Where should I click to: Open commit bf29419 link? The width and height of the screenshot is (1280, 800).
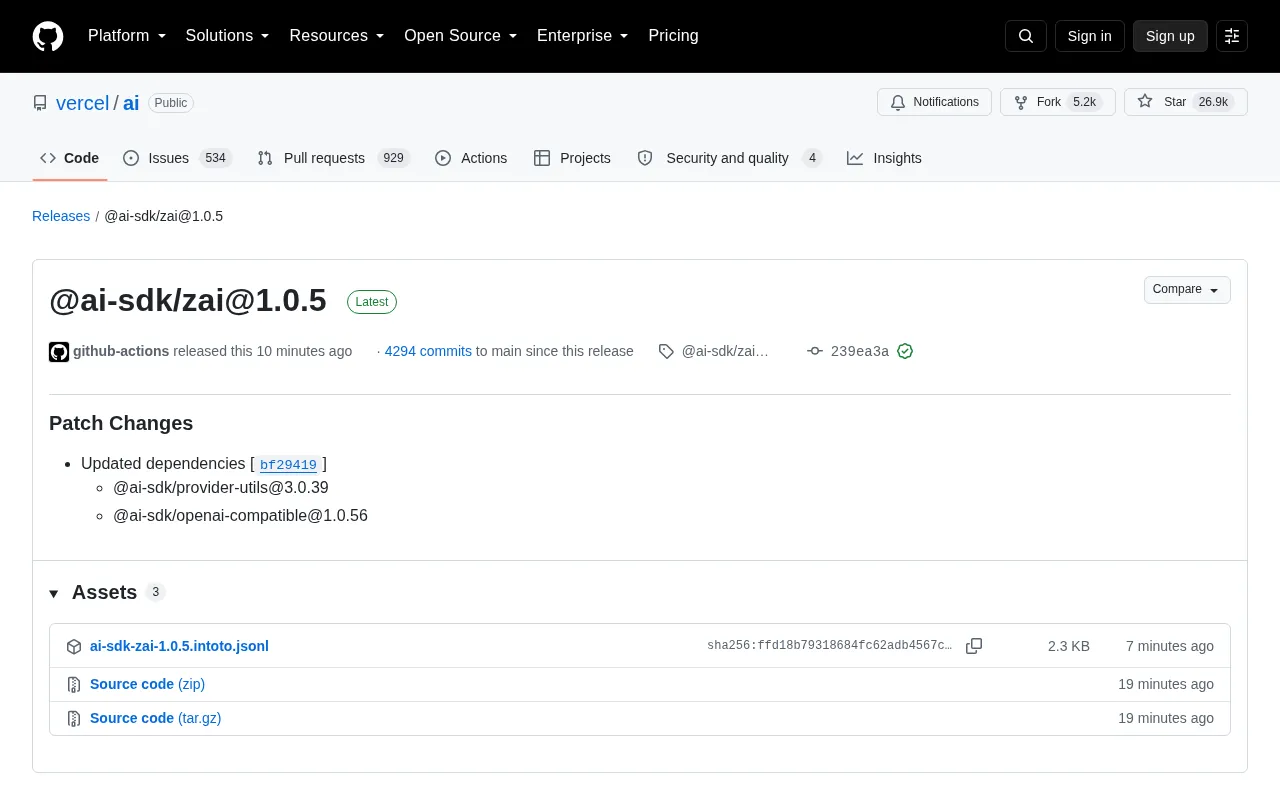pos(288,465)
